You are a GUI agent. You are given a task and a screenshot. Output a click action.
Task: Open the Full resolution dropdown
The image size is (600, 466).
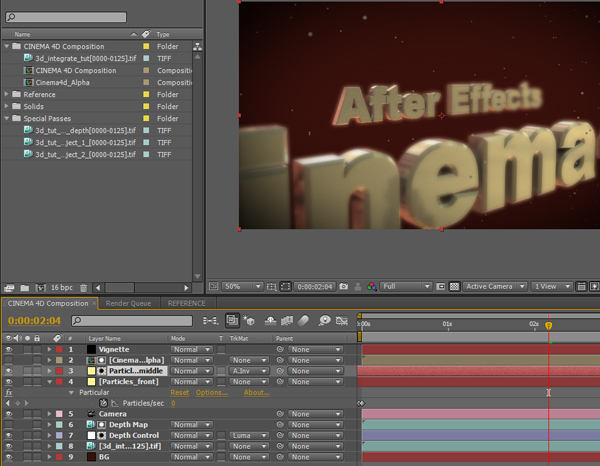pyautogui.click(x=406, y=286)
